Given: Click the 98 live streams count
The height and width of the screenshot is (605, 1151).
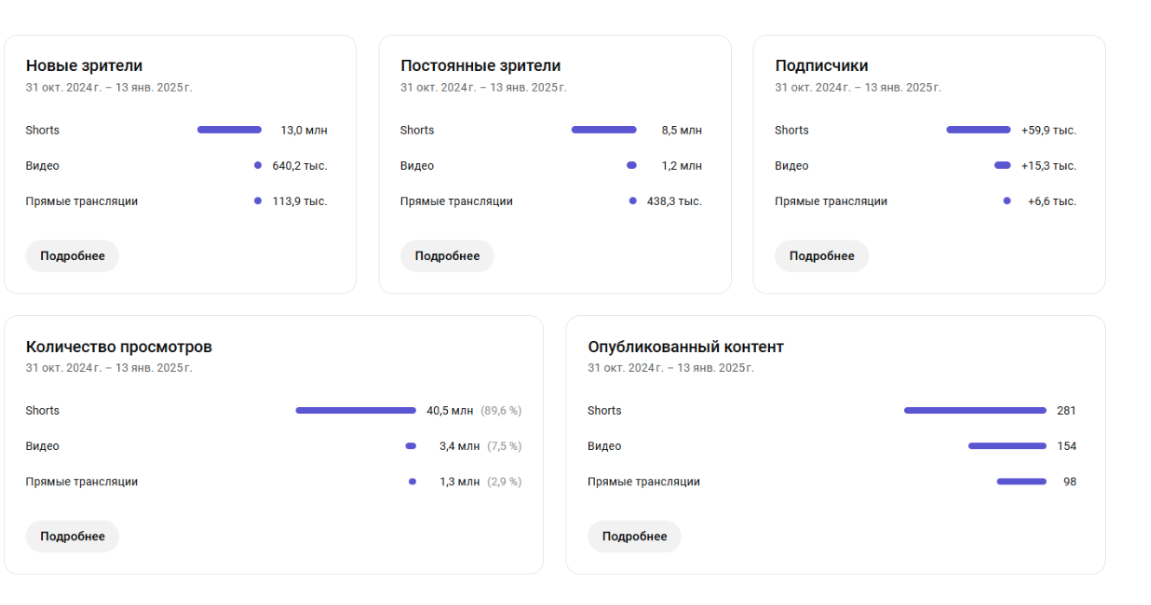Looking at the screenshot, I should tap(1070, 482).
